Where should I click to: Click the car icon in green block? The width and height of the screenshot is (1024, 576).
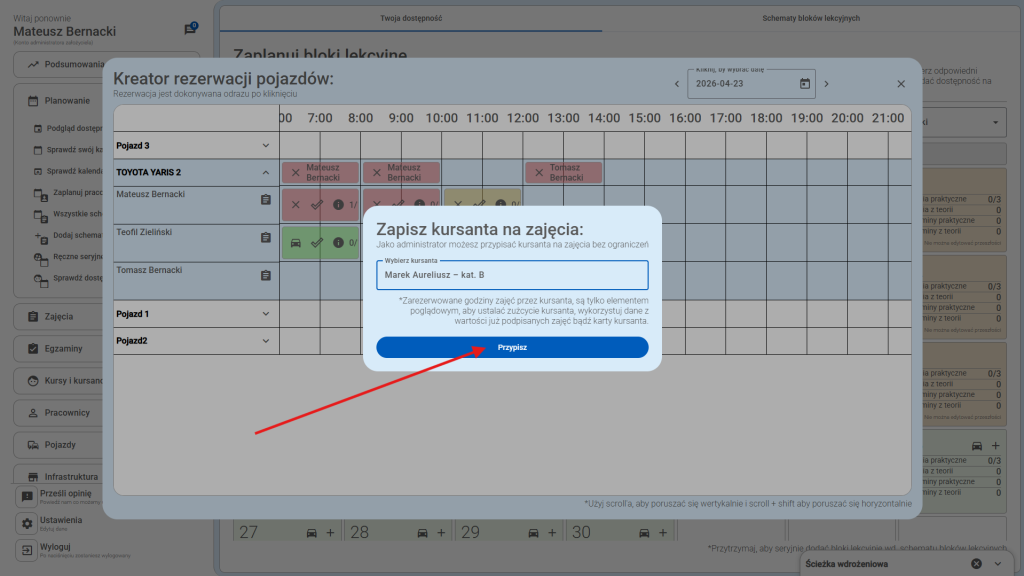pyautogui.click(x=295, y=242)
